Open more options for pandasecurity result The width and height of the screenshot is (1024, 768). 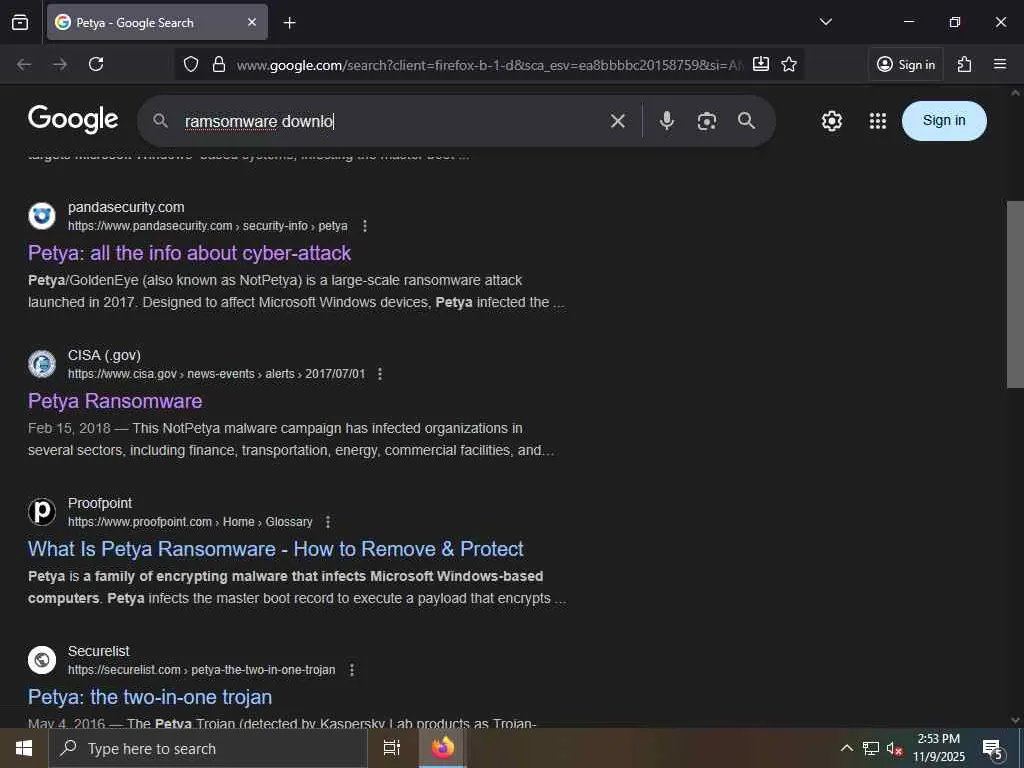[365, 226]
